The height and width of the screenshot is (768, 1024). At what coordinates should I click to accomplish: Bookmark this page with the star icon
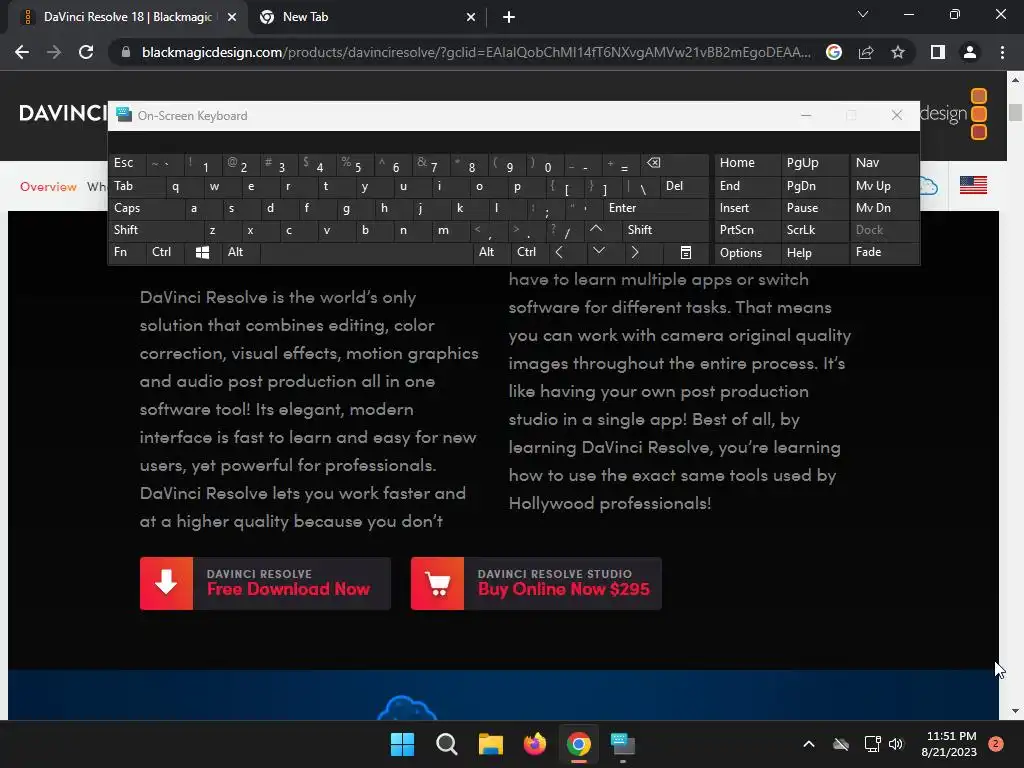(x=898, y=52)
